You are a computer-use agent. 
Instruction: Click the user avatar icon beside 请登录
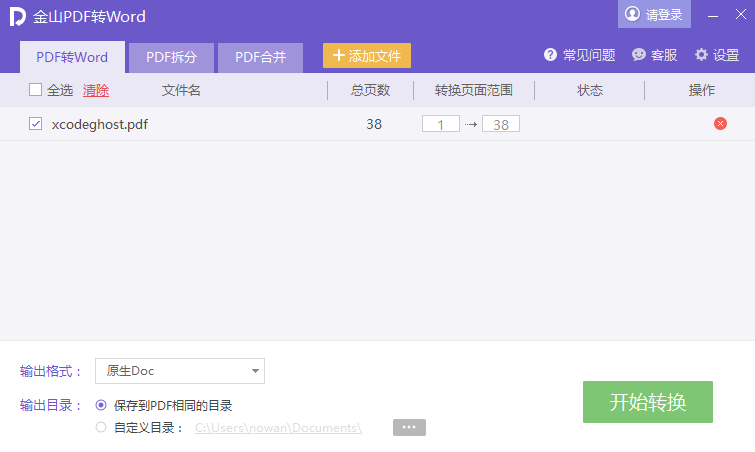click(x=632, y=14)
